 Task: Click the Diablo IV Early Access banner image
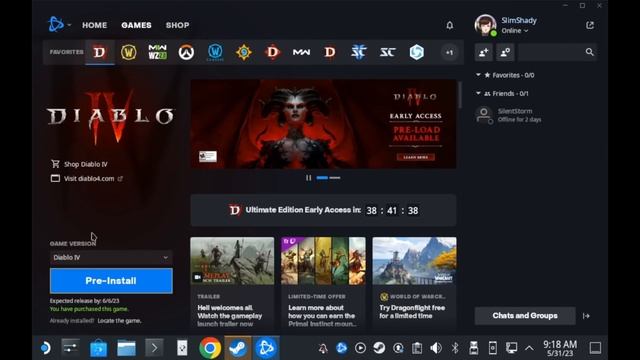point(323,124)
